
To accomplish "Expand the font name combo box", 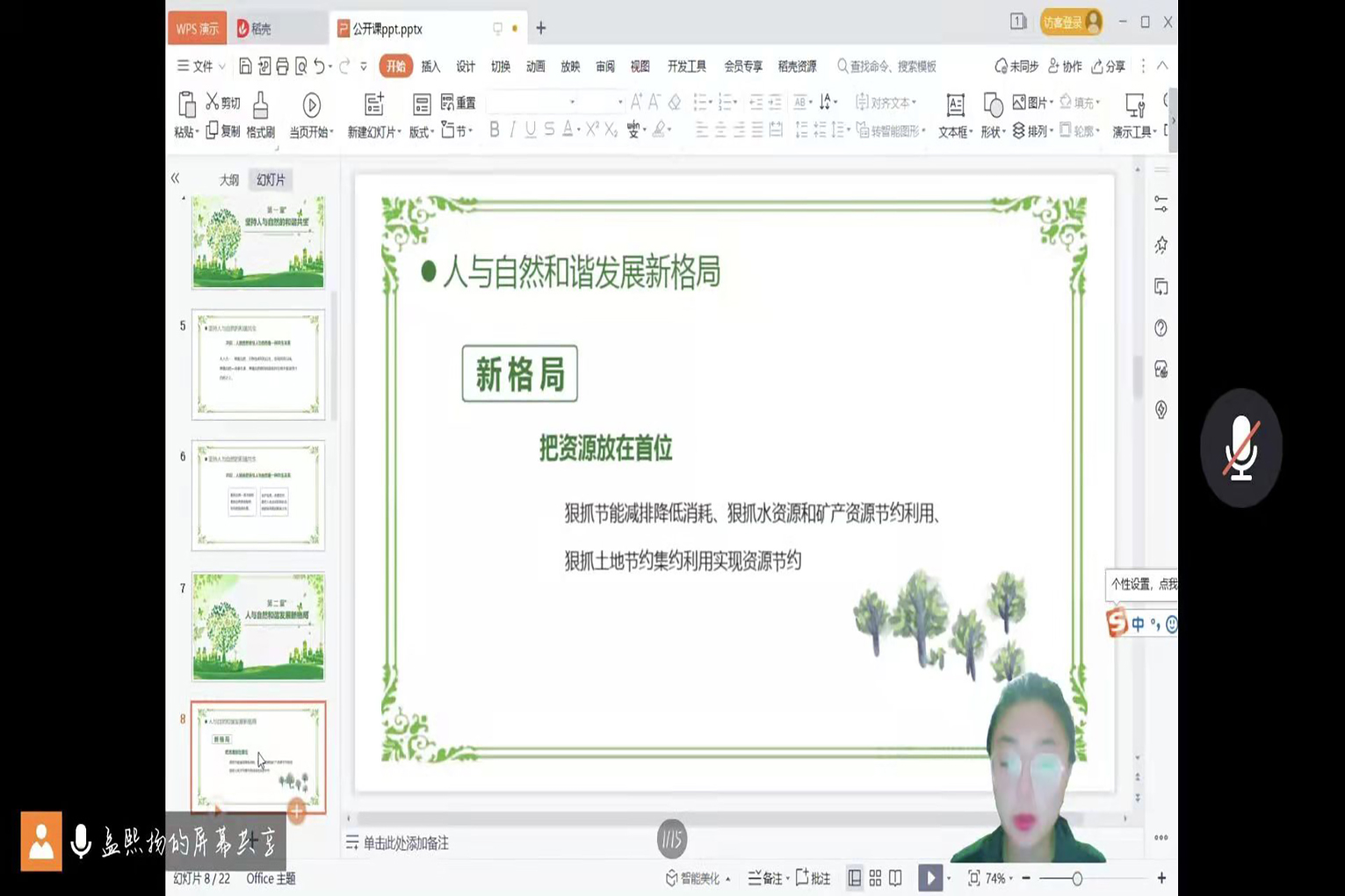I will (x=572, y=103).
